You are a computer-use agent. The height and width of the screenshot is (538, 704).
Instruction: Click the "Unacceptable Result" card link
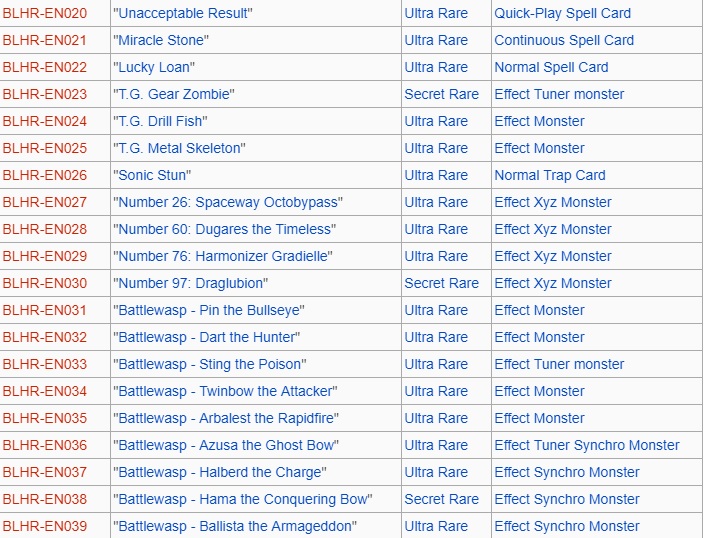183,14
